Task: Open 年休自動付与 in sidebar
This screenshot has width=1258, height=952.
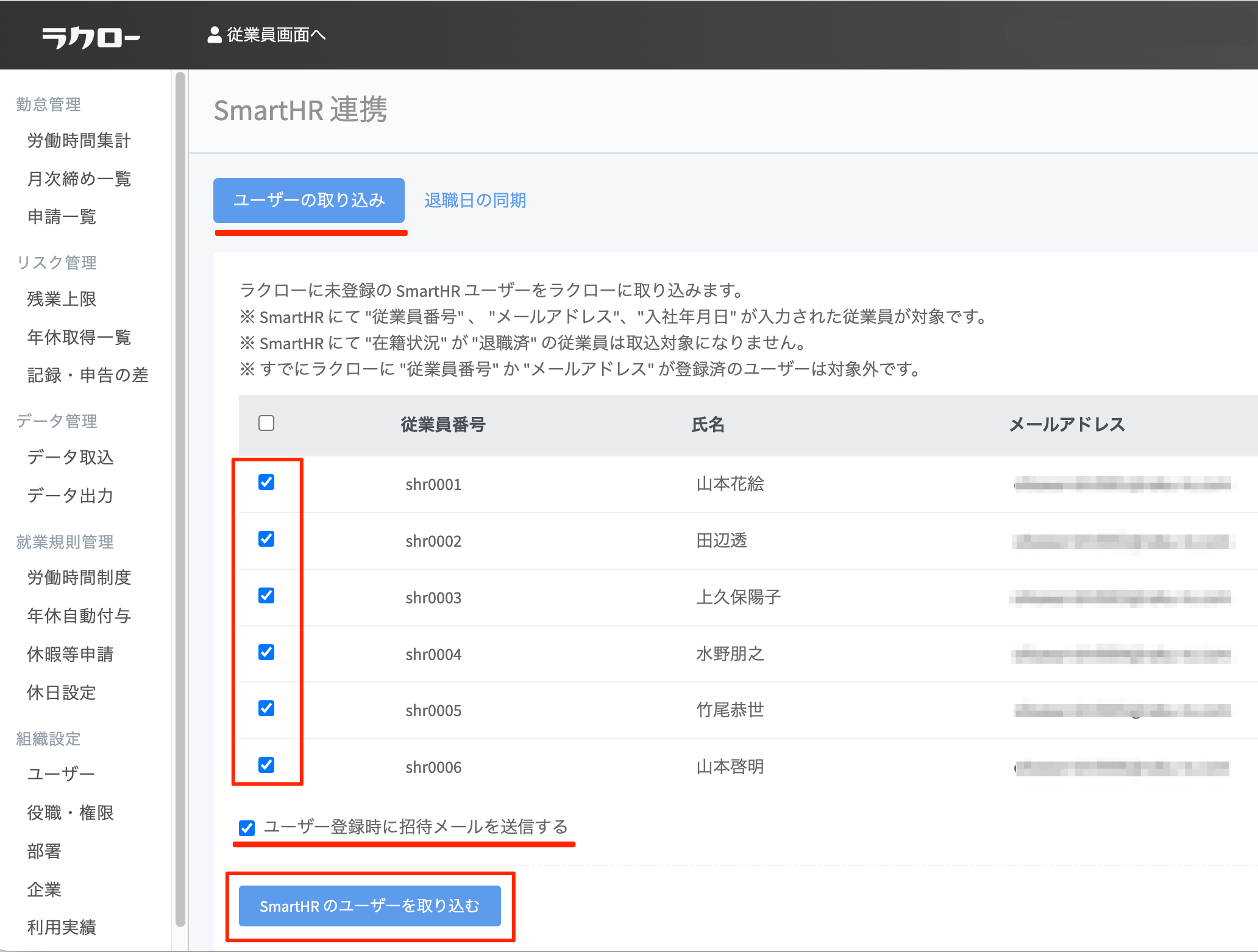Action: (79, 616)
